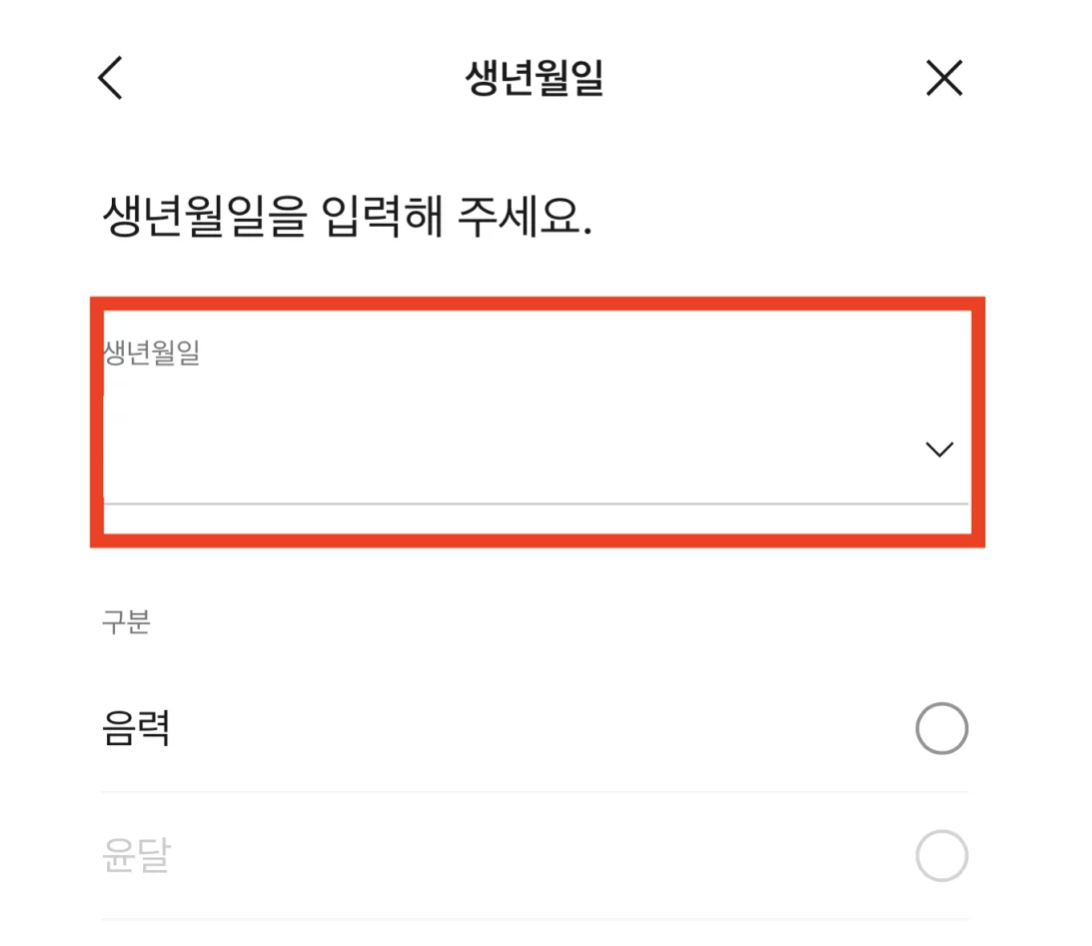Toggle the leap month circle control
The height and width of the screenshot is (946, 1092).
941,856
